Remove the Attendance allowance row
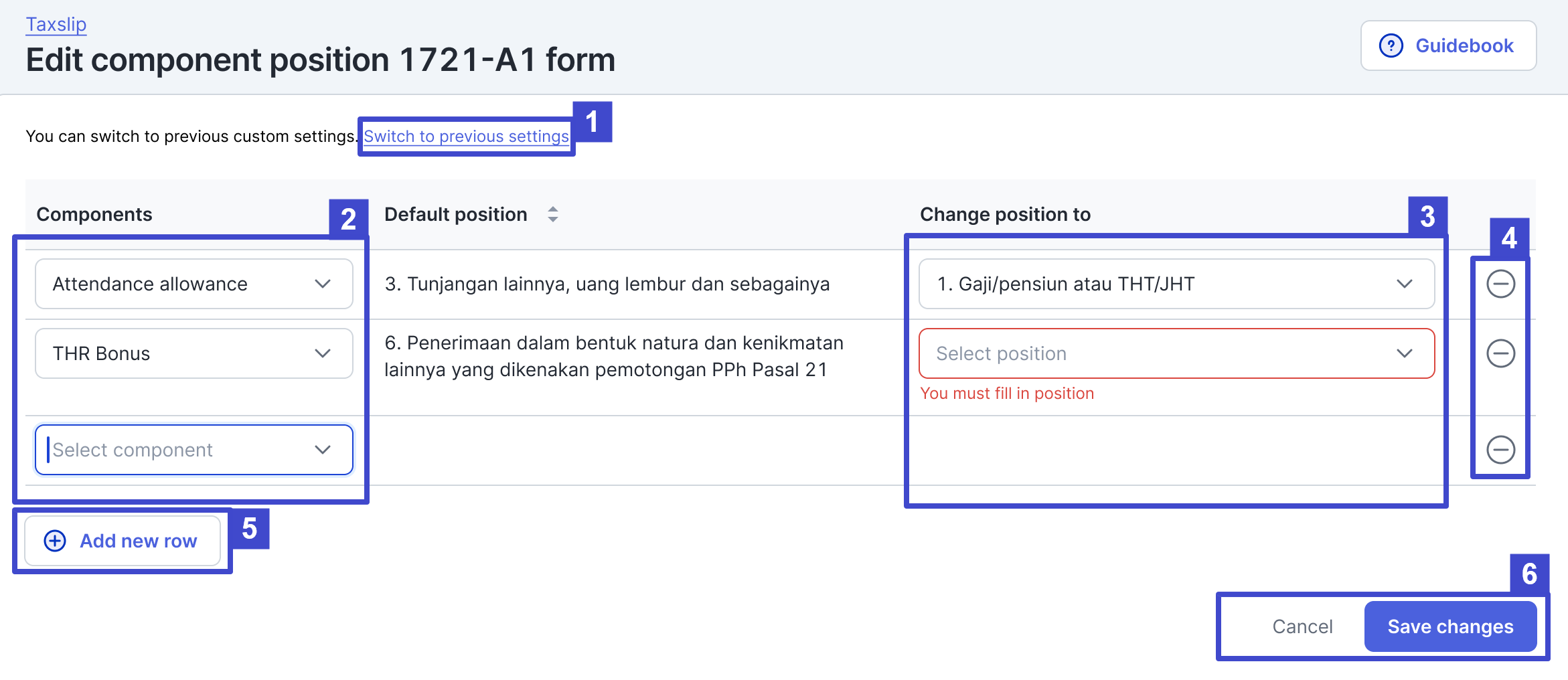Screen dimensions: 1568x680 (1500, 284)
